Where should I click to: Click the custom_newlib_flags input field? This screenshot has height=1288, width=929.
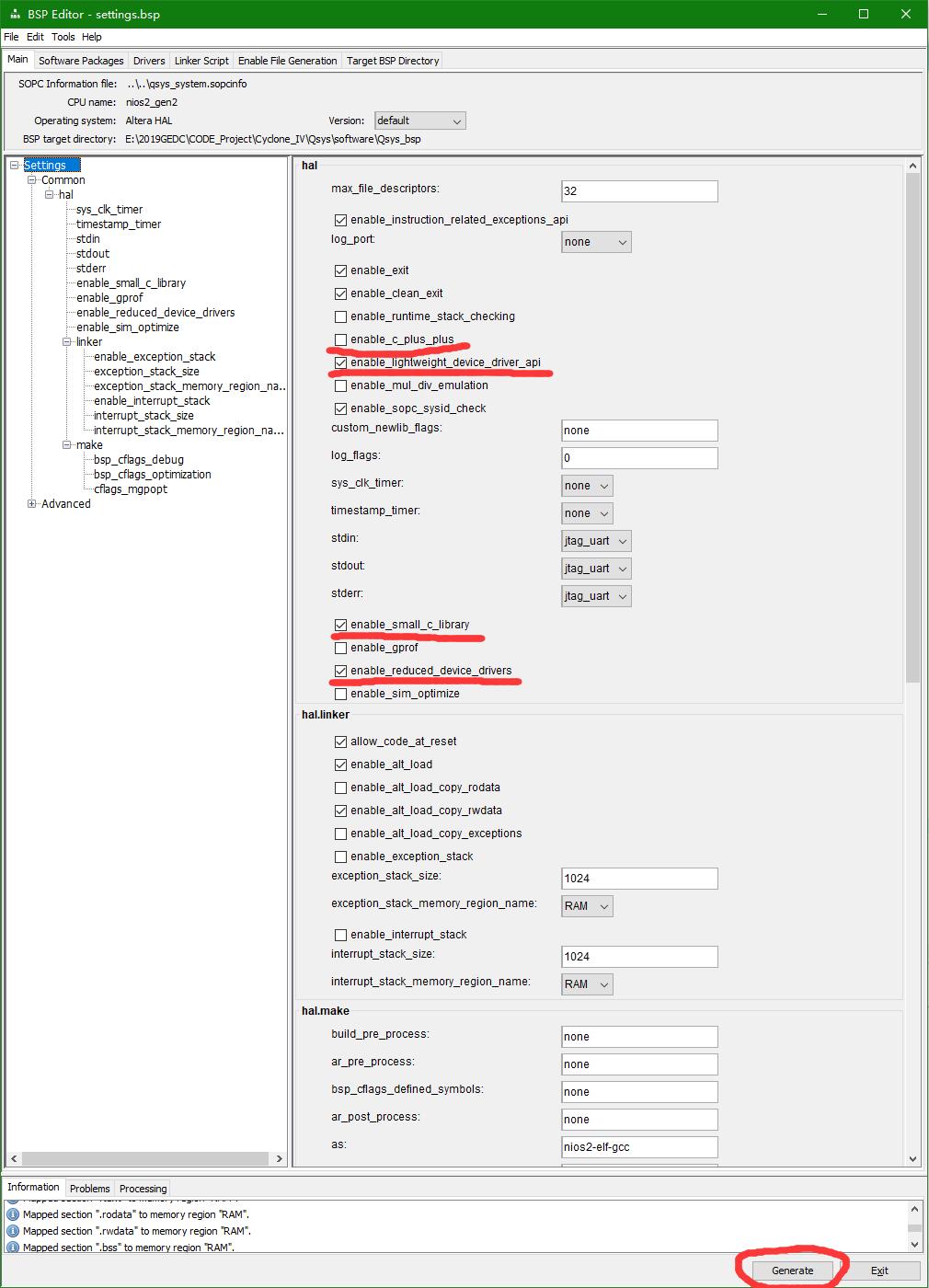point(639,431)
